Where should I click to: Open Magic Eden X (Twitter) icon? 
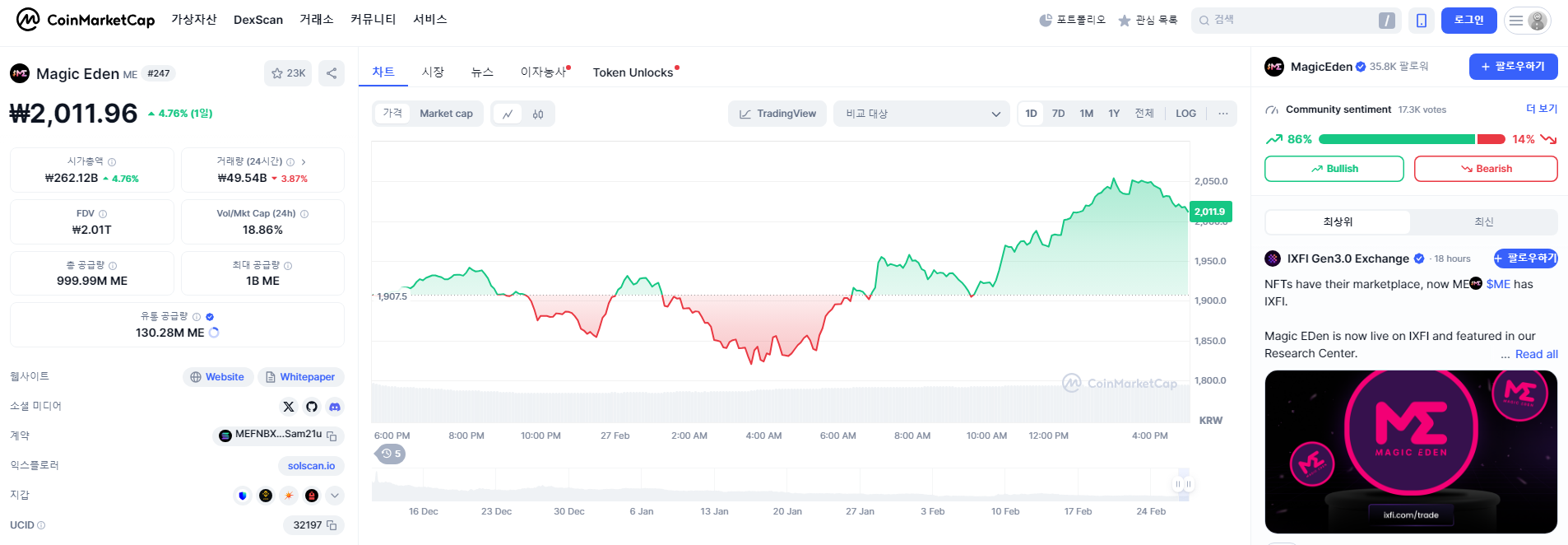coord(289,407)
